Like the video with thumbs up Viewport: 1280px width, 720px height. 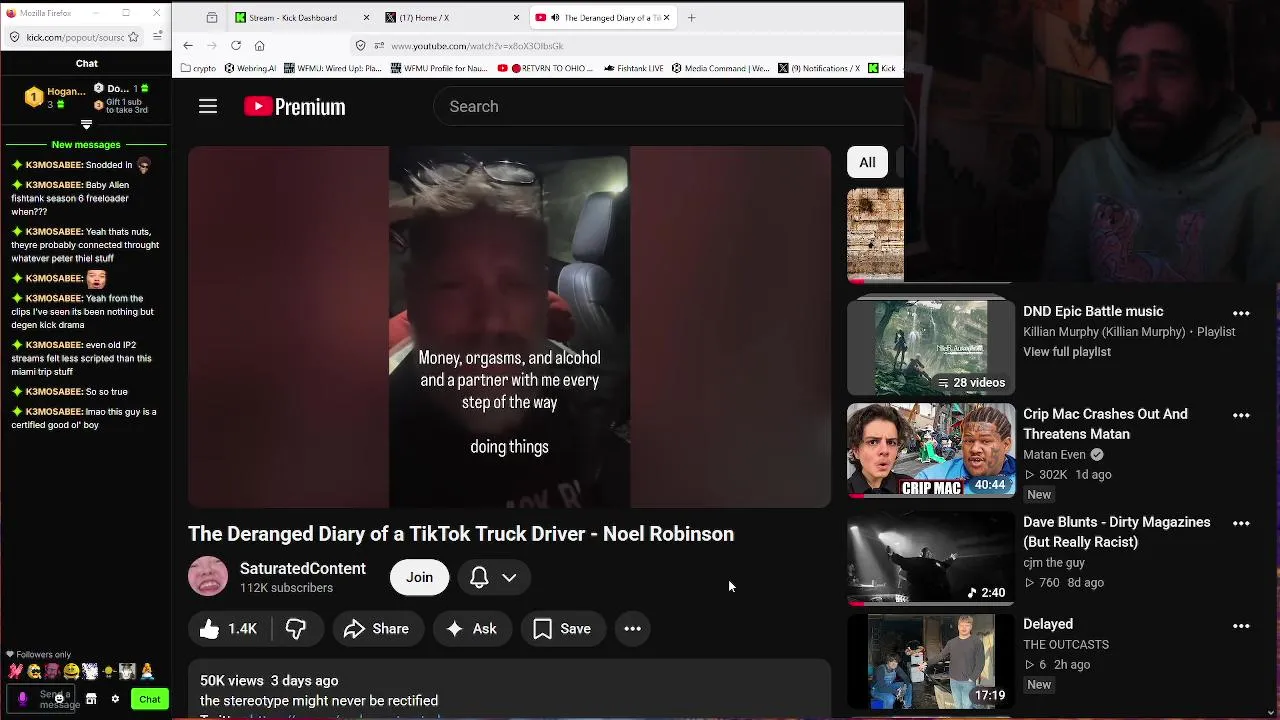229,629
